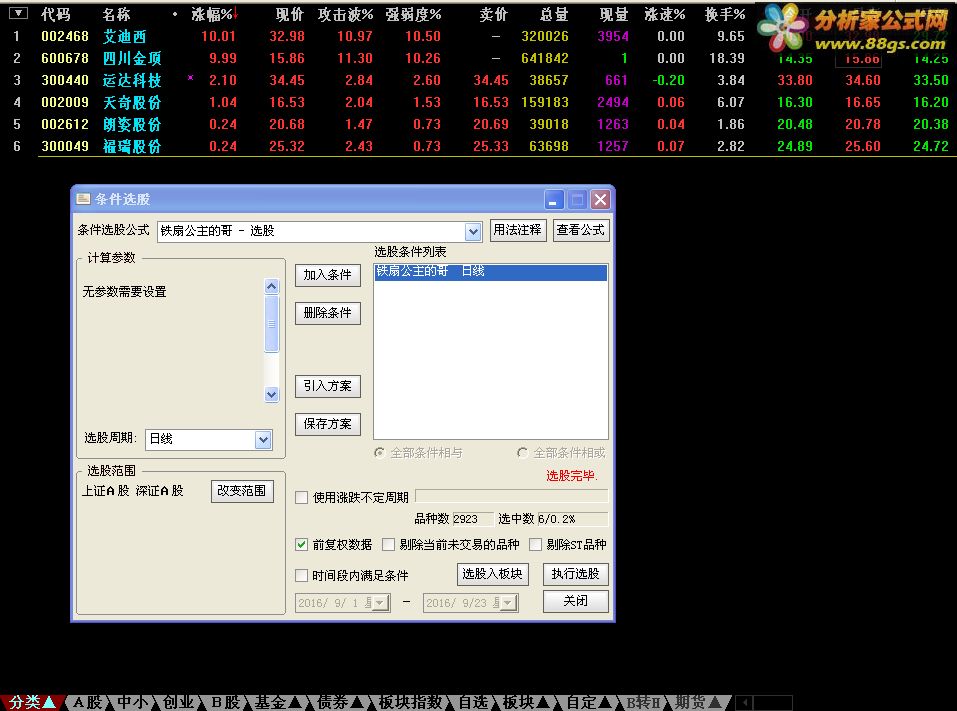Sort by 换手% column header
This screenshot has width=957, height=711.
click(x=724, y=14)
